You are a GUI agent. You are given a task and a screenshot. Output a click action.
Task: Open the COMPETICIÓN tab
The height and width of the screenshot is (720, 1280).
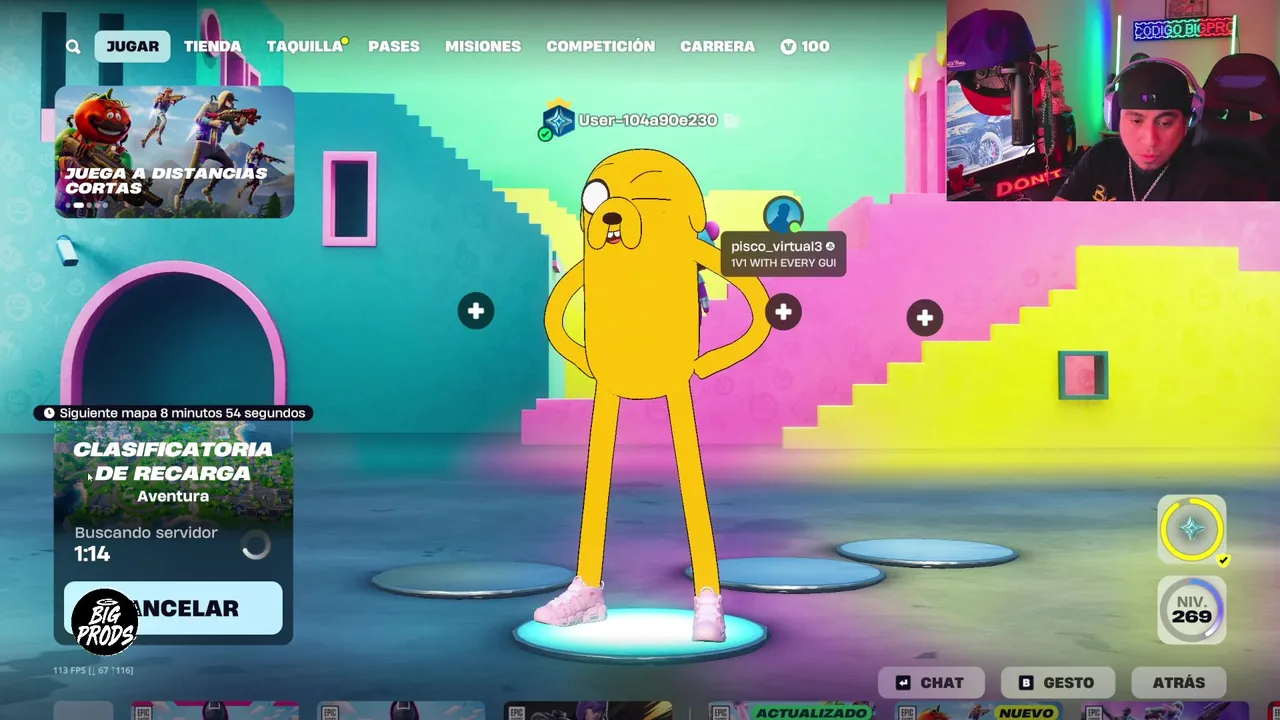click(x=600, y=46)
